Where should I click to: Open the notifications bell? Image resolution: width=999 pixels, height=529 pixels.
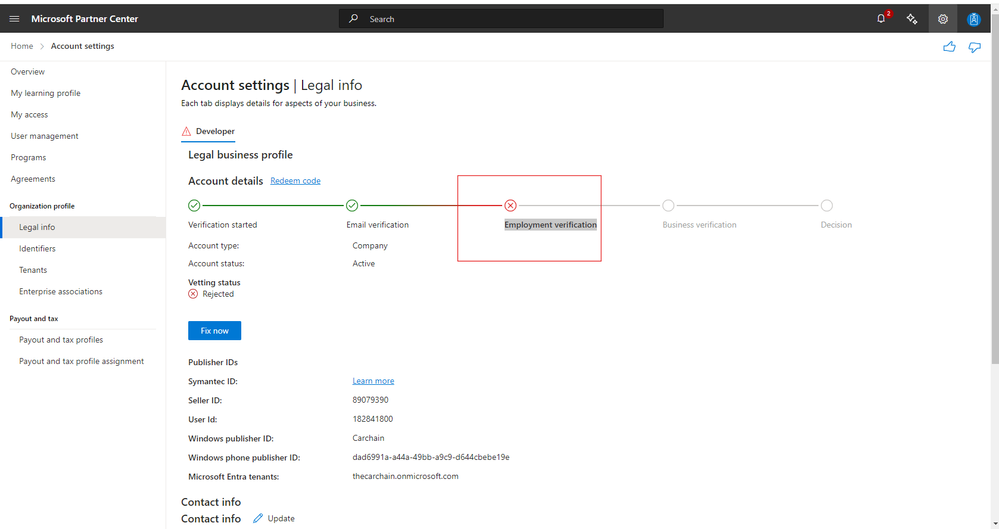pos(881,18)
